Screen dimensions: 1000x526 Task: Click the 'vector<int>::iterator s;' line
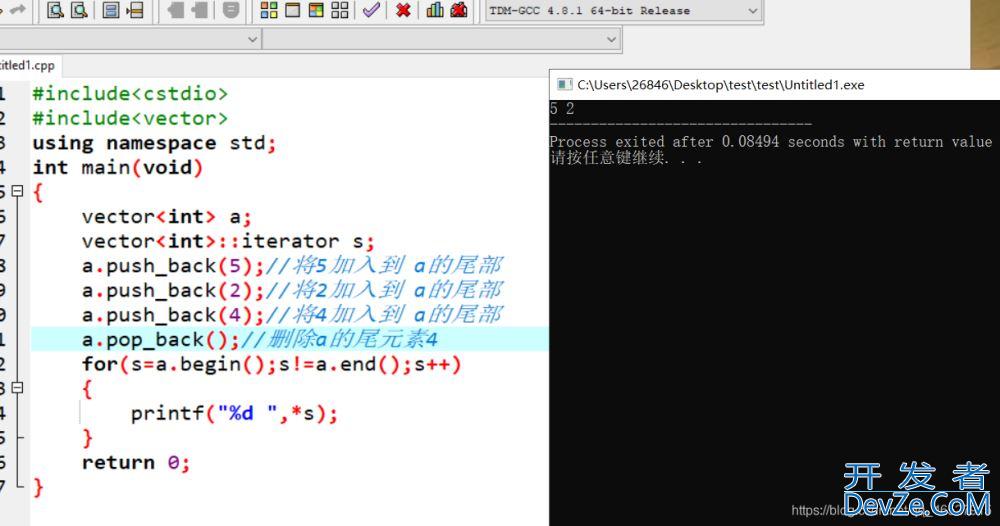(228, 242)
